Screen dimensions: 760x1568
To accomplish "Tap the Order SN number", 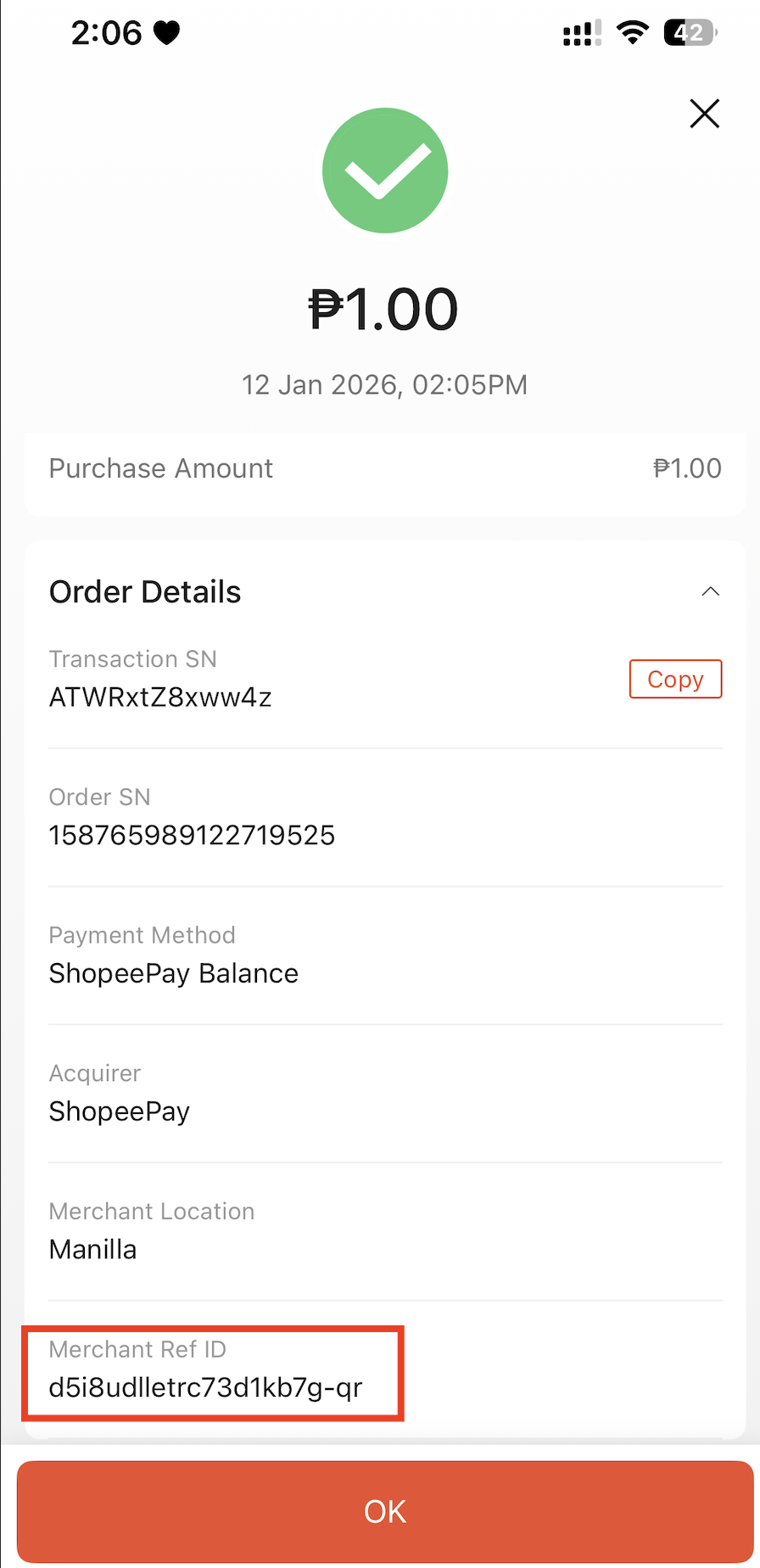I will point(192,835).
